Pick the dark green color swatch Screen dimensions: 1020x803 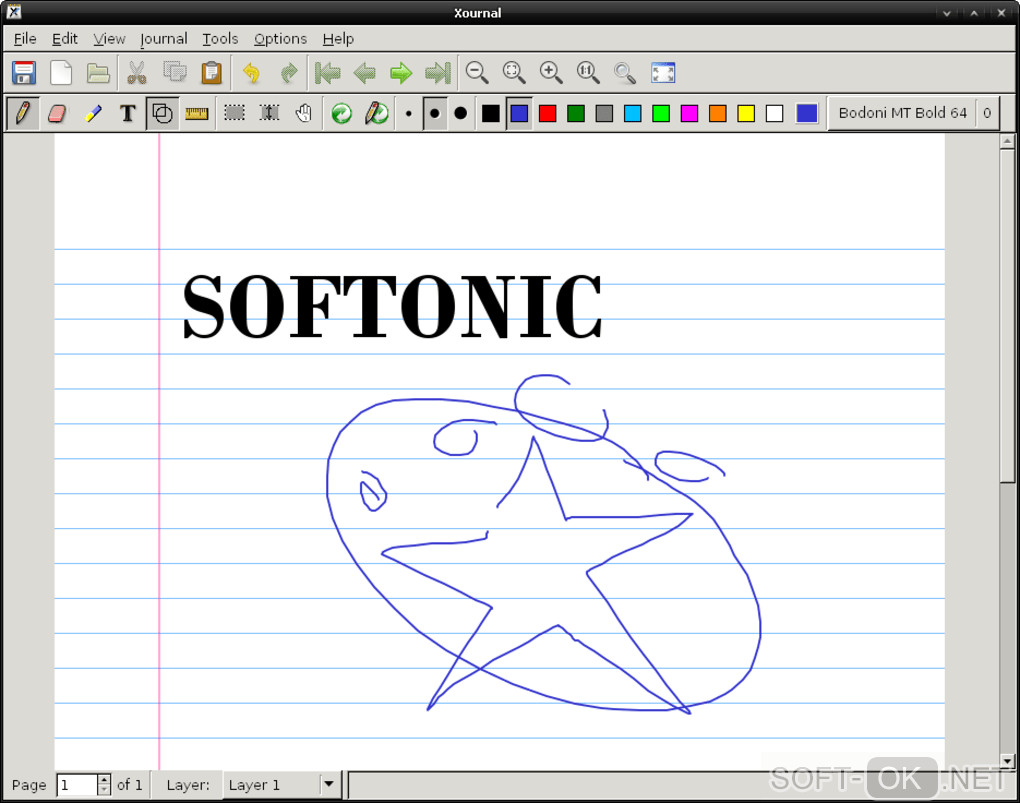click(x=576, y=114)
